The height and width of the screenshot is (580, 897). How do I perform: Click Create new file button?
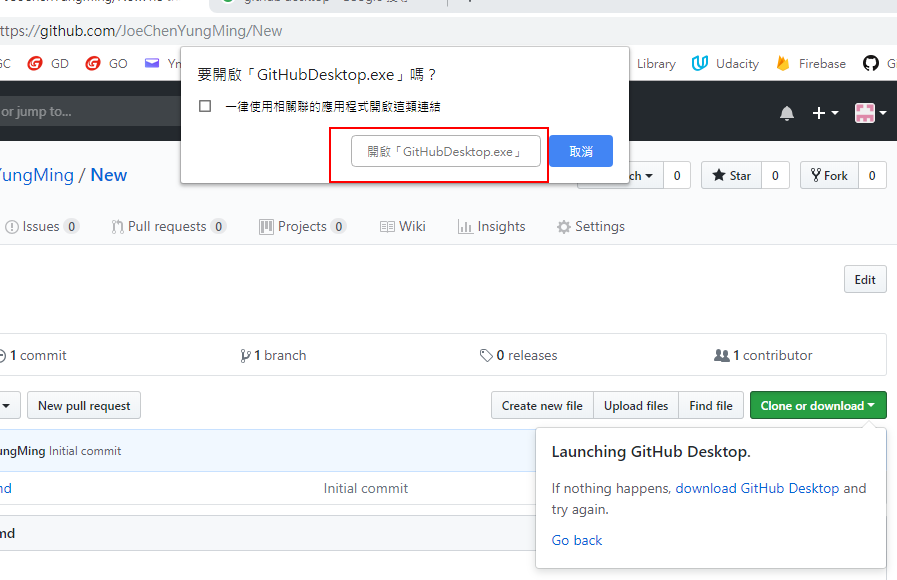click(x=542, y=406)
